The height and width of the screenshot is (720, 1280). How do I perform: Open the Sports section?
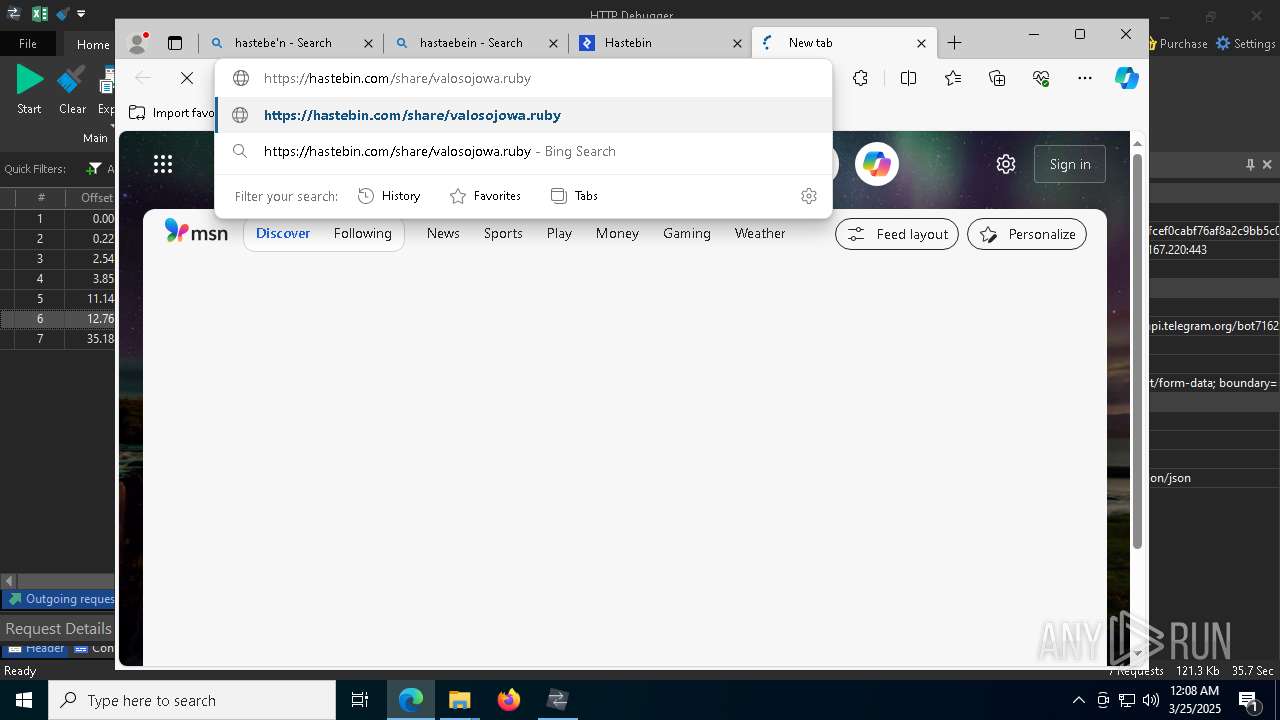click(503, 233)
